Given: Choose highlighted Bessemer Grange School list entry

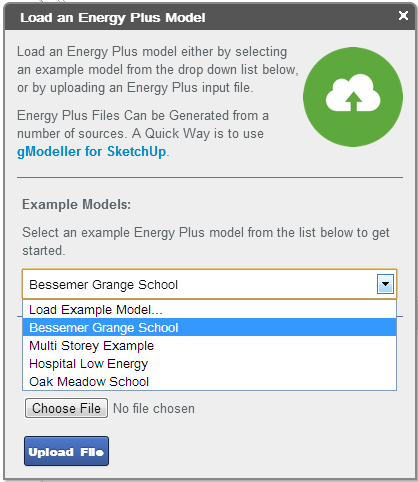Looking at the screenshot, I should [x=209, y=327].
